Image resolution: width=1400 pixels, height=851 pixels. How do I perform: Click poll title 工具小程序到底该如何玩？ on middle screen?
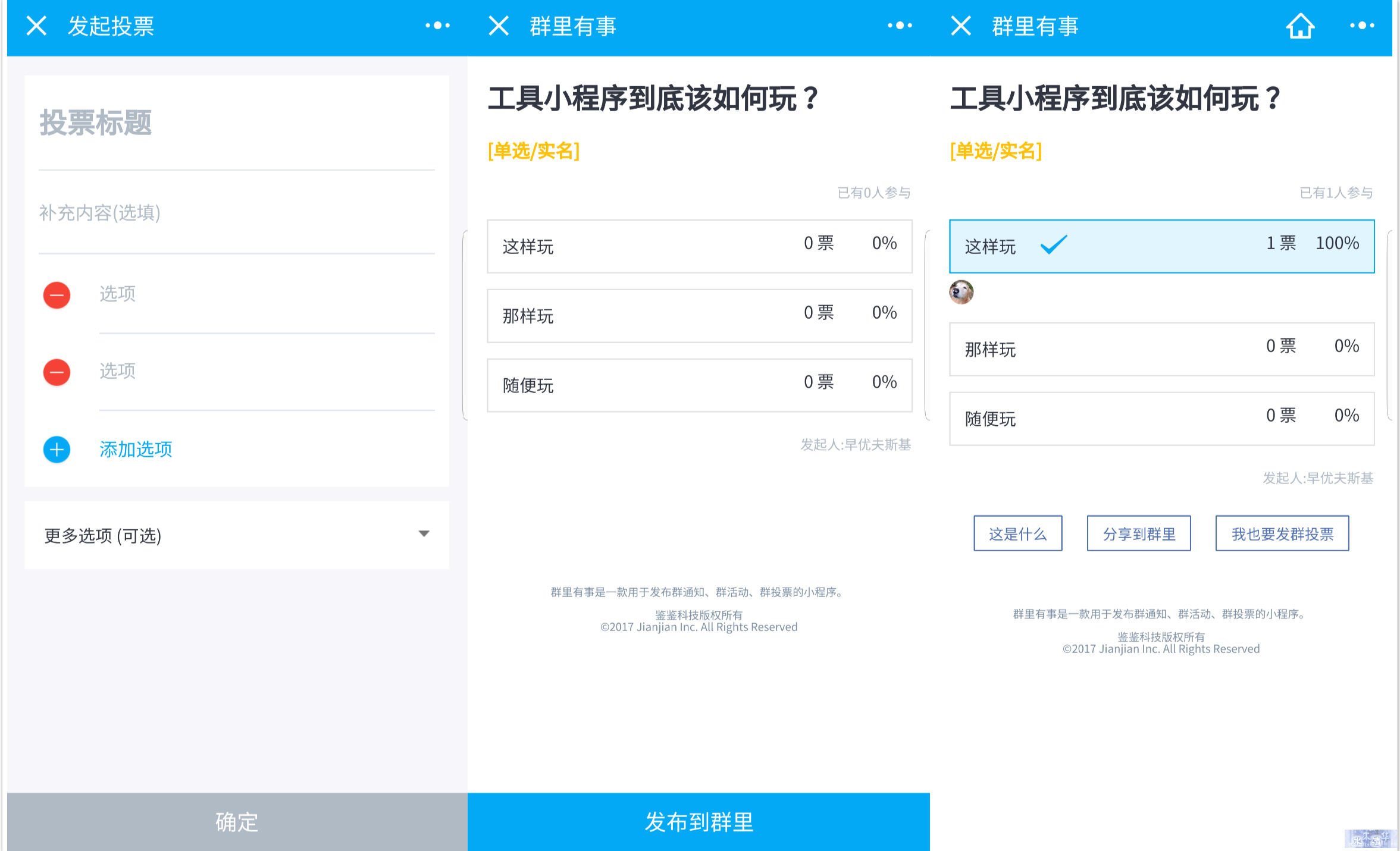654,99
